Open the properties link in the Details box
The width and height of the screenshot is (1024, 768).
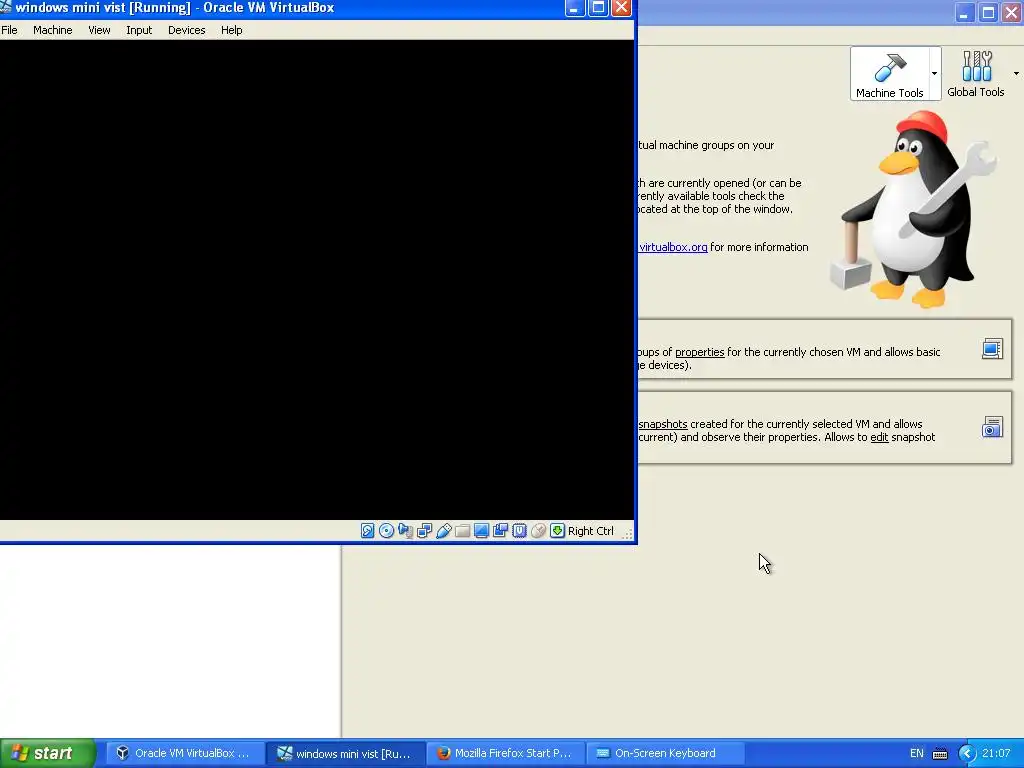click(x=699, y=352)
